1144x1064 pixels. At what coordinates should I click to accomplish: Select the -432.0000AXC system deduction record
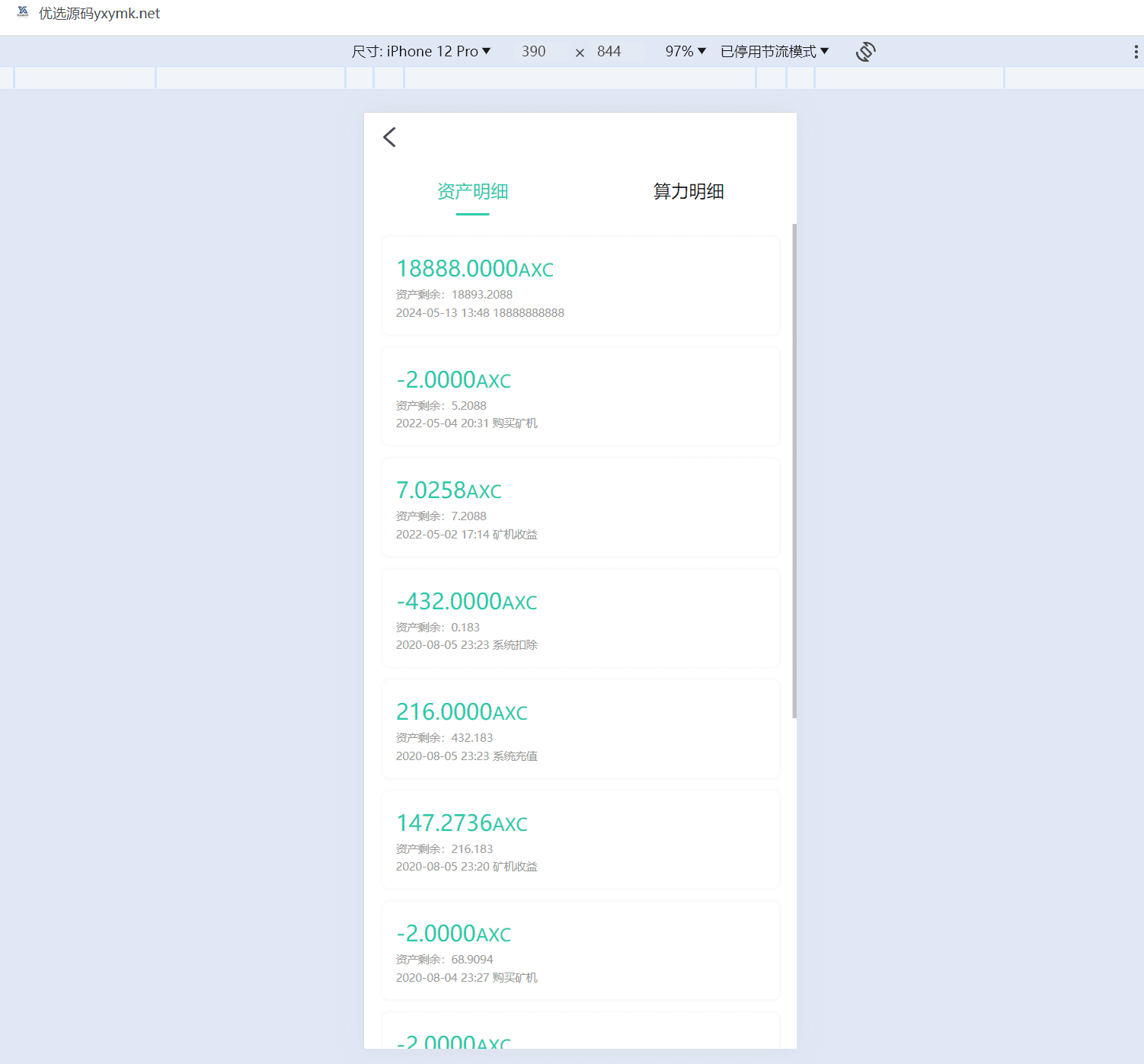[x=580, y=618]
